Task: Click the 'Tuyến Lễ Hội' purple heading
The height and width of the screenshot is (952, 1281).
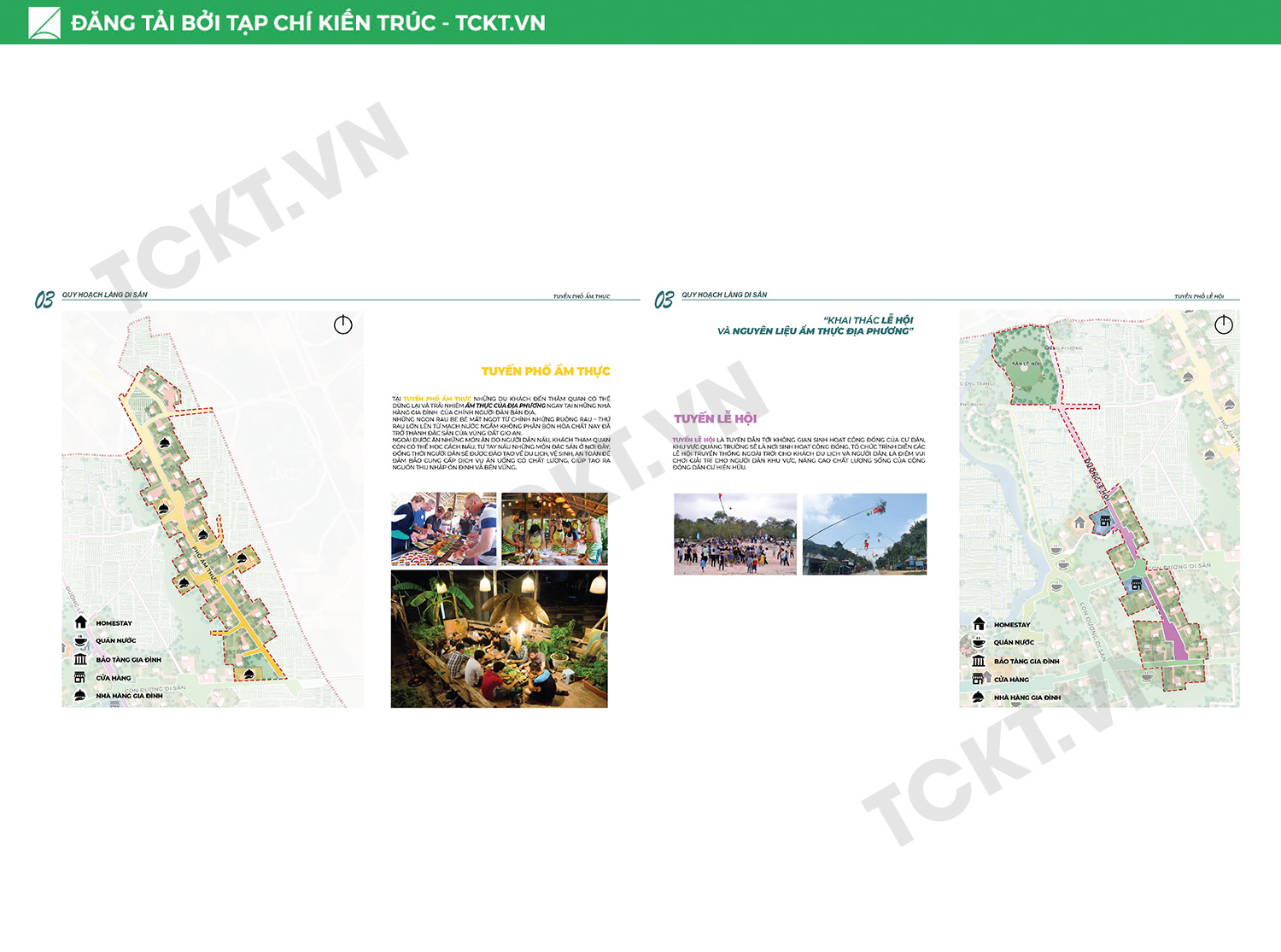Action: click(x=716, y=418)
